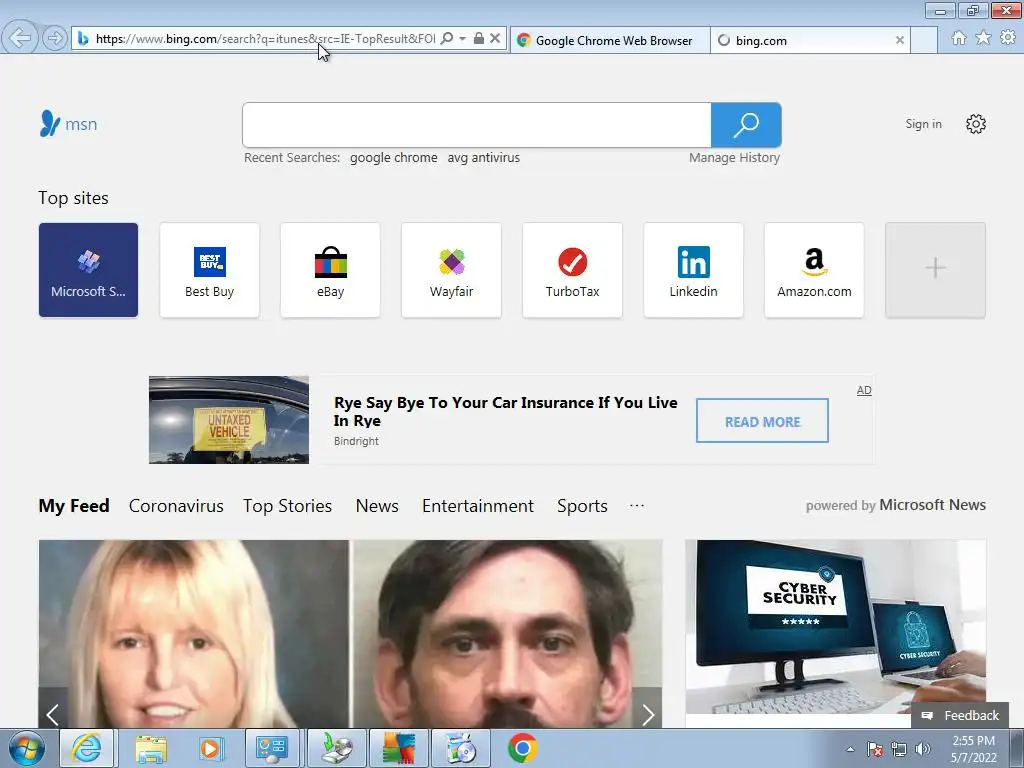This screenshot has height=768, width=1024.
Task: Select the Coronavirus feed tab
Action: [176, 505]
